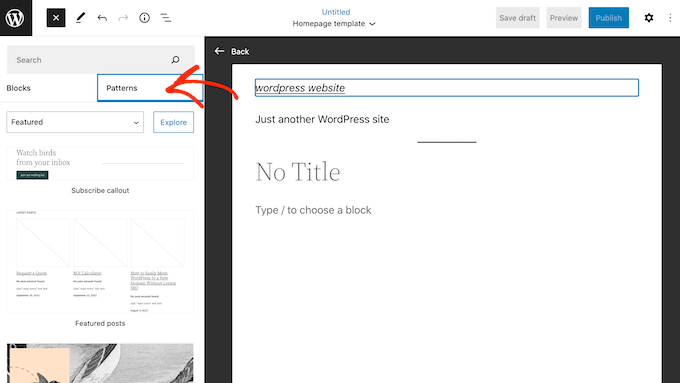Viewport: 680px width, 383px height.
Task: Select the bird illustration pattern thumbnail
Action: (100, 363)
